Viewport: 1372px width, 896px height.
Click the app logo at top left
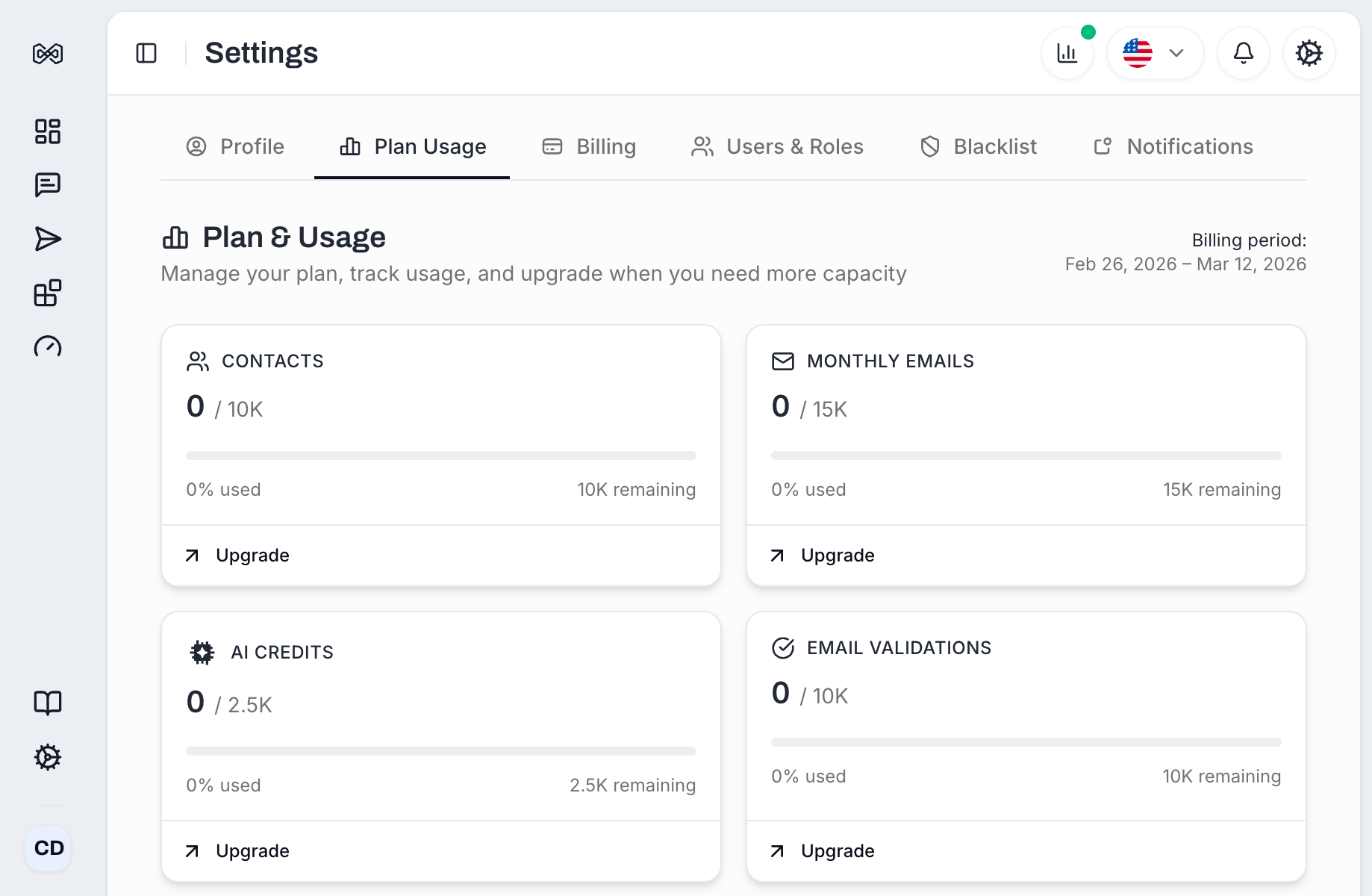pyautogui.click(x=48, y=53)
